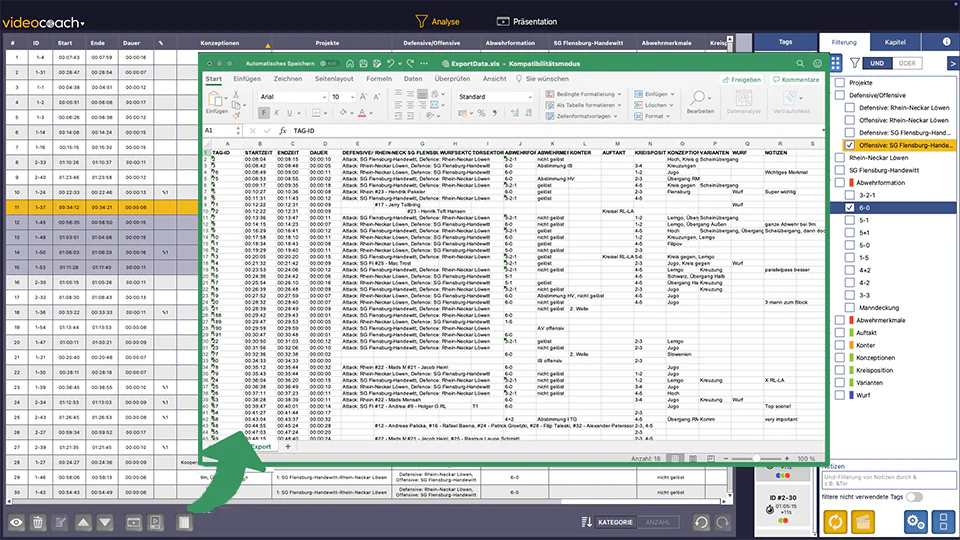Open the Format dropdown in Excel ribbon

[652, 116]
